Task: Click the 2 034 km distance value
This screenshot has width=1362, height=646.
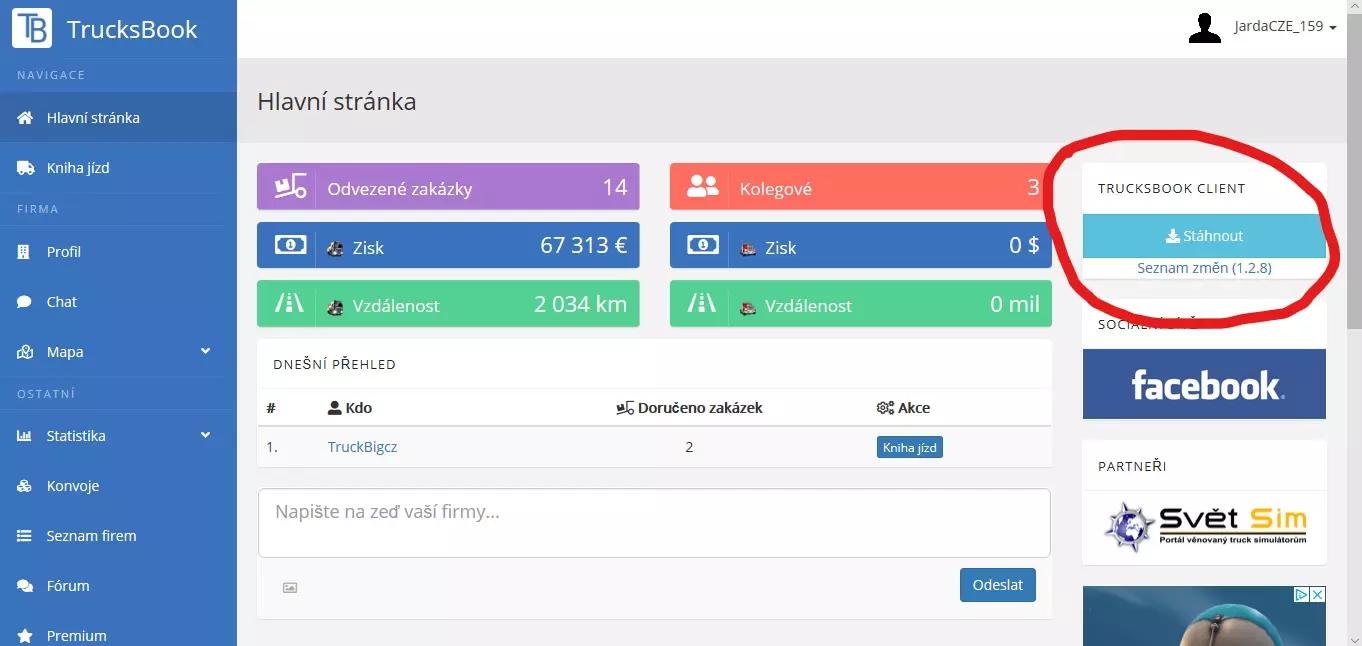Action: coord(580,304)
